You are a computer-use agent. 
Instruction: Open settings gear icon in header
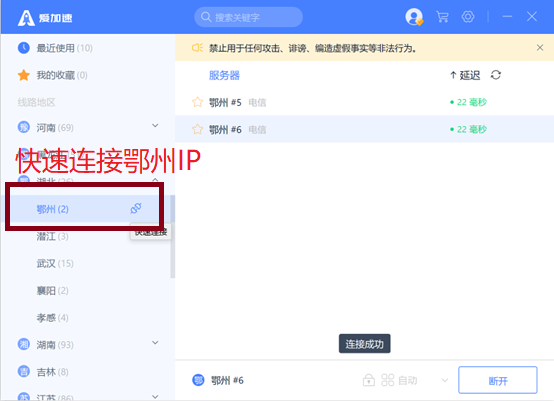468,17
